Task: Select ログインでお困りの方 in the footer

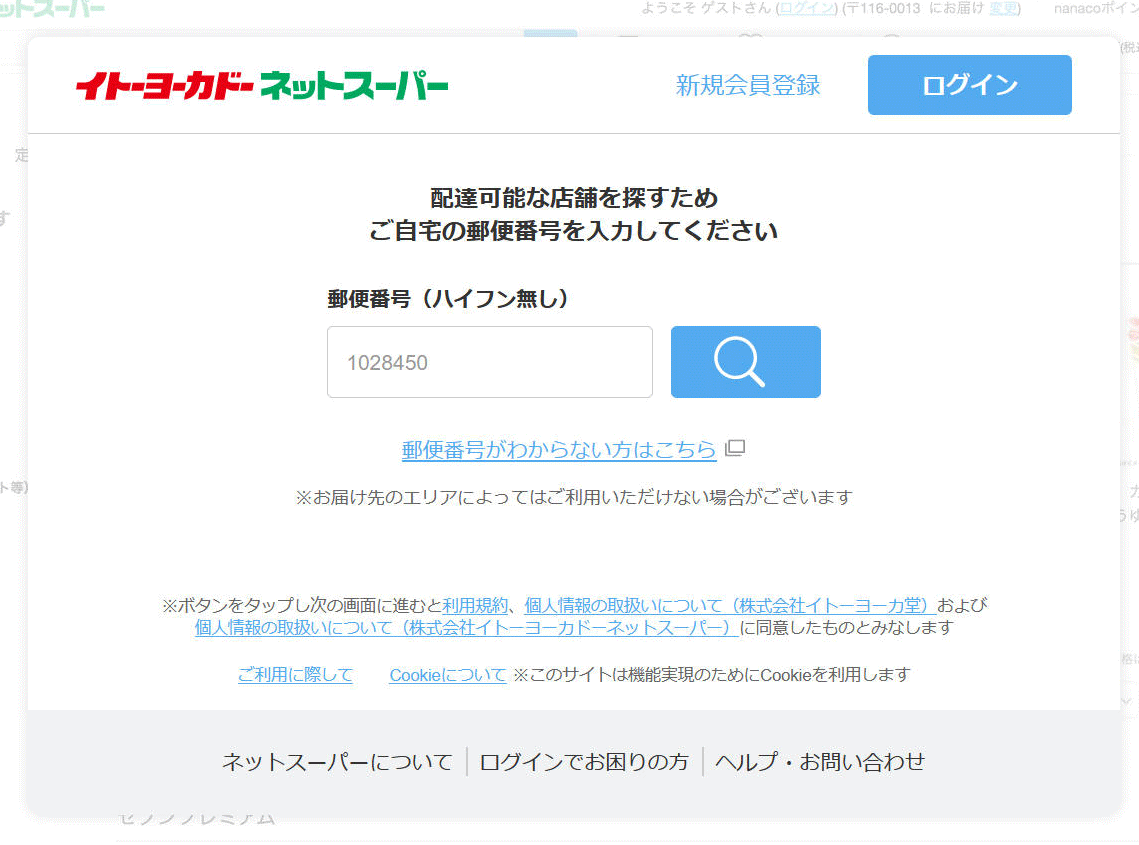Action: pos(584,762)
